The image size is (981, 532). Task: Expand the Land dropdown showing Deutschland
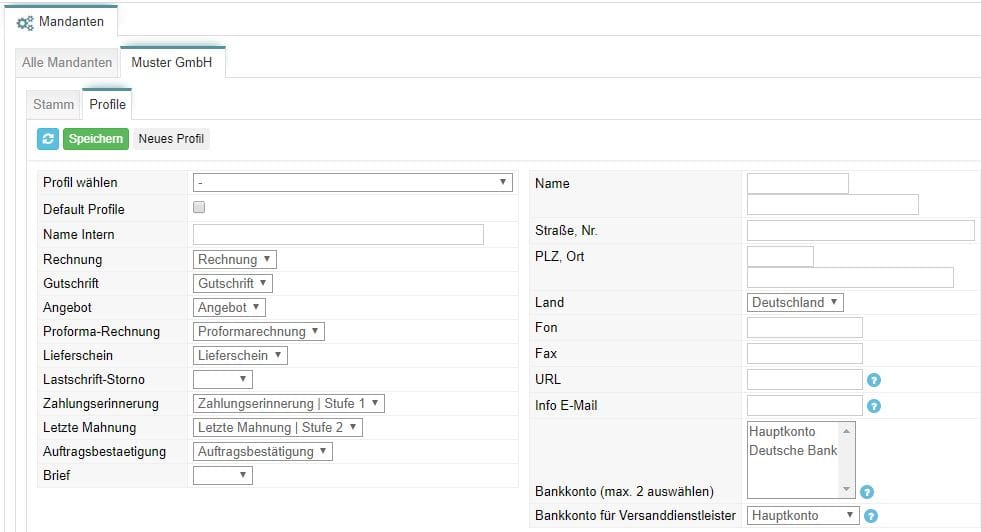[795, 302]
